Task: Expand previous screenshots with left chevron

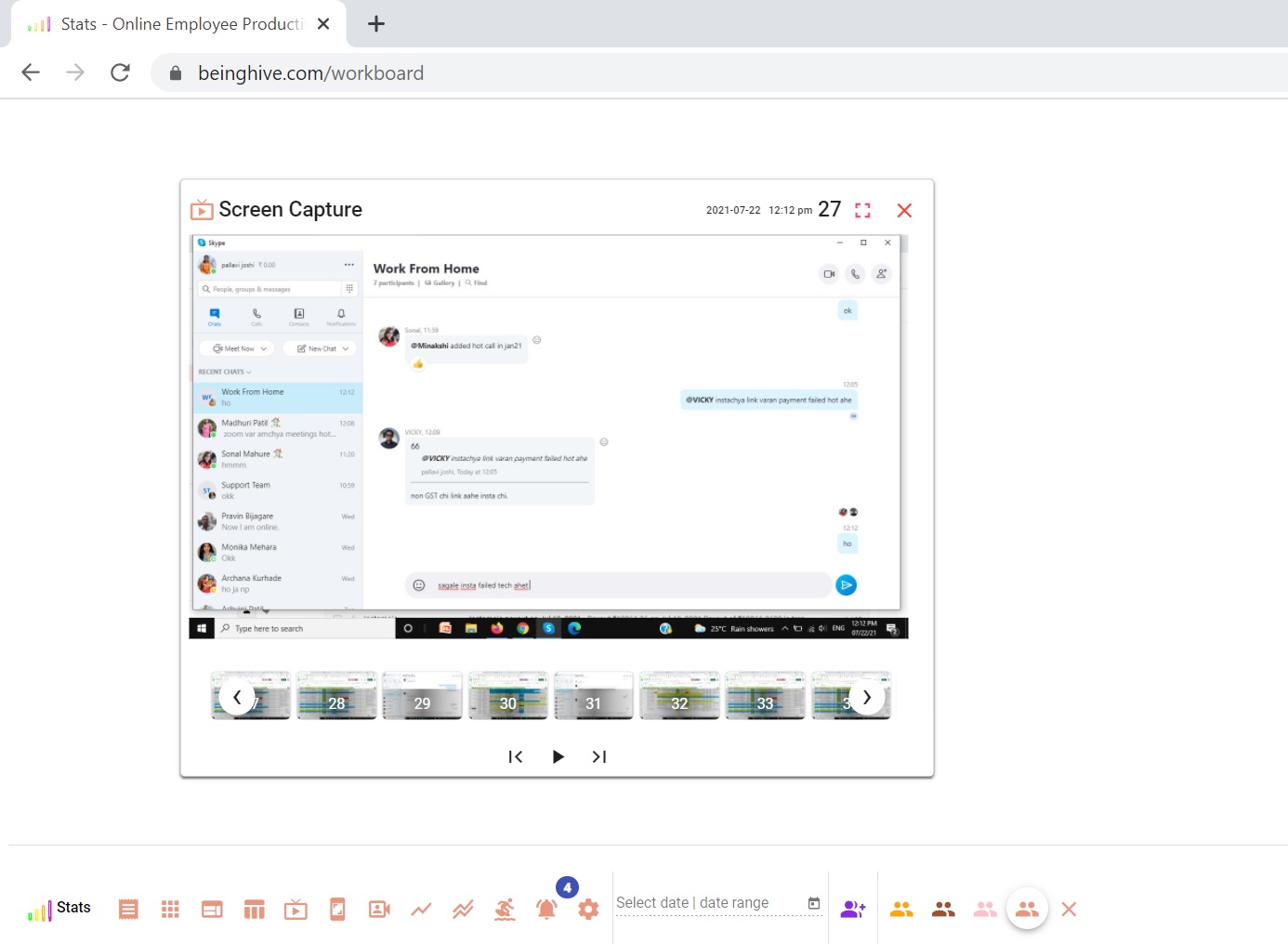Action: (x=237, y=697)
